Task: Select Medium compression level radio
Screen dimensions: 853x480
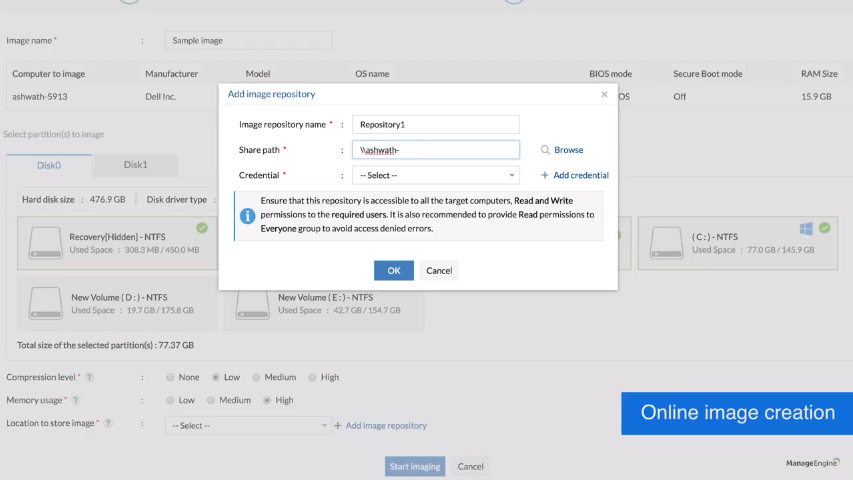Action: pyautogui.click(x=256, y=378)
